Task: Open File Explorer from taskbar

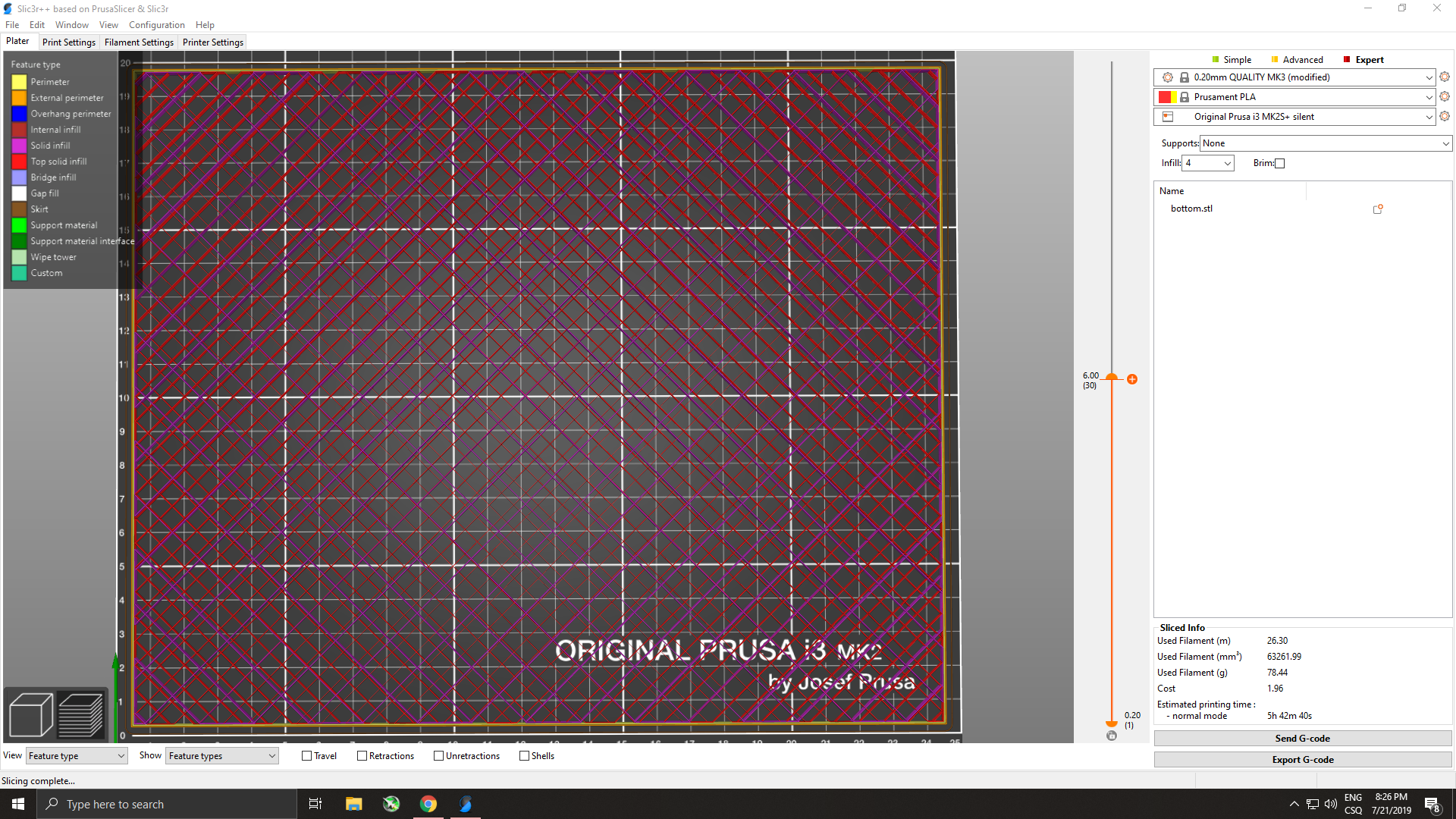Action: pos(353,804)
